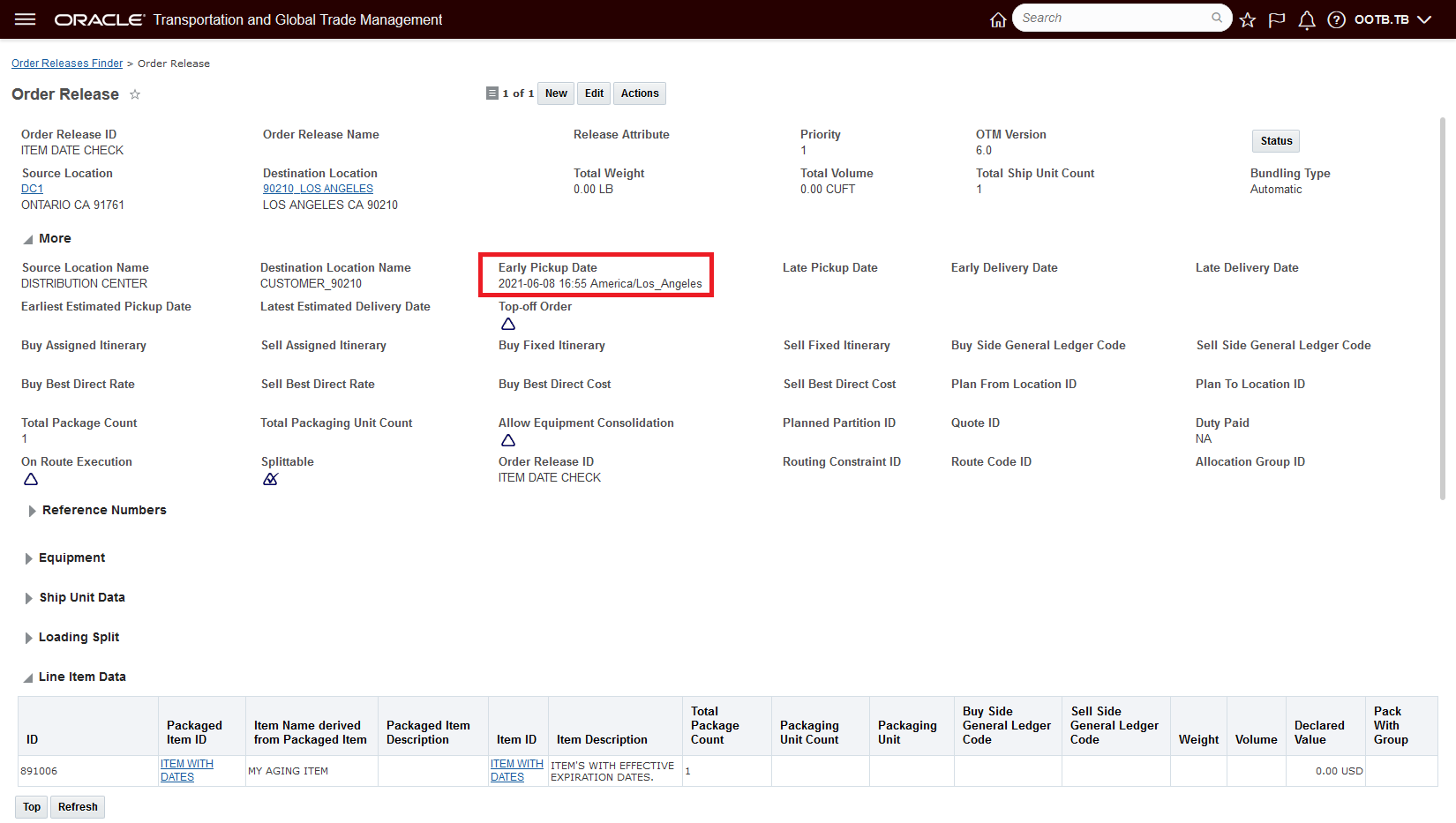Open the Favorites star in header
The height and width of the screenshot is (823, 1456).
pyautogui.click(x=1248, y=19)
